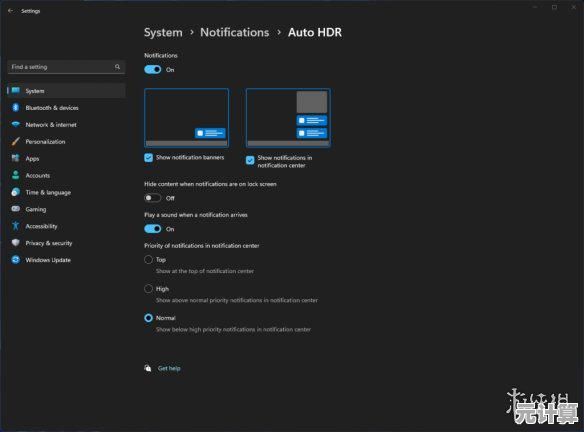This screenshot has width=584, height=432.
Task: Disable play a sound toggle
Action: click(153, 229)
